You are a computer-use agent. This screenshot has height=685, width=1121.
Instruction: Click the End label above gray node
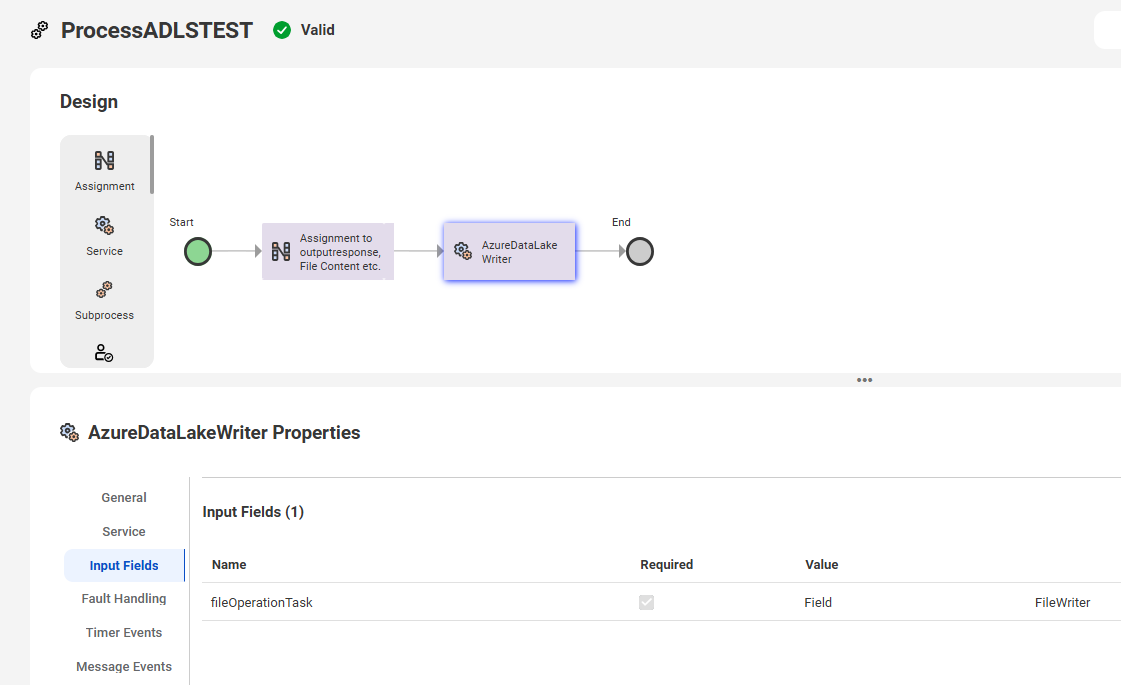pyautogui.click(x=621, y=222)
